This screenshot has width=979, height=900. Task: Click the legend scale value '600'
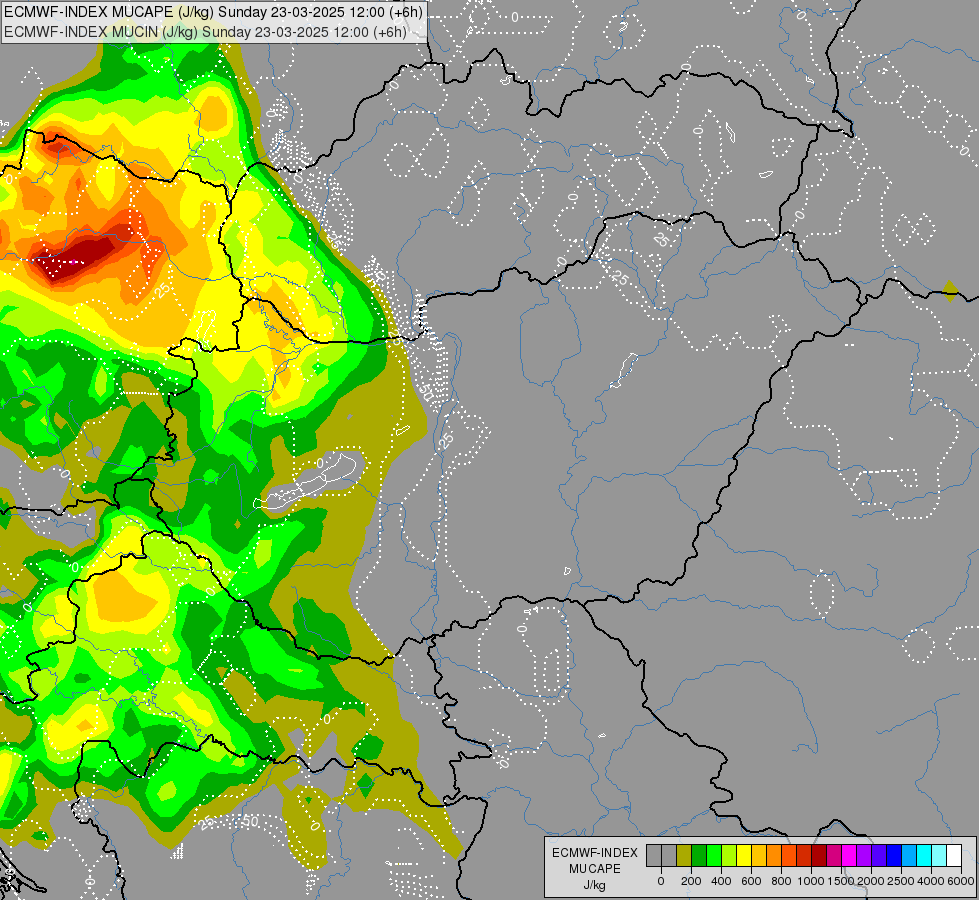[x=751, y=881]
